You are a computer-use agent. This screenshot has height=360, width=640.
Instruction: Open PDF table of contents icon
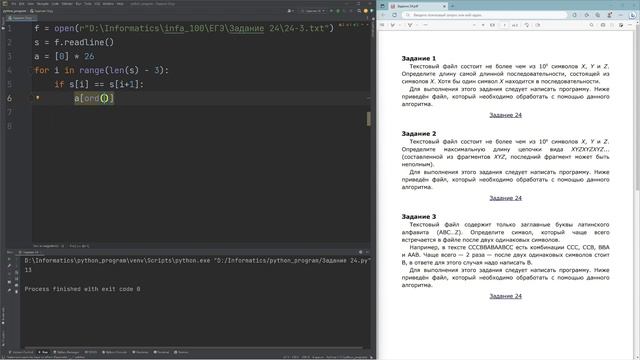coord(382,25)
